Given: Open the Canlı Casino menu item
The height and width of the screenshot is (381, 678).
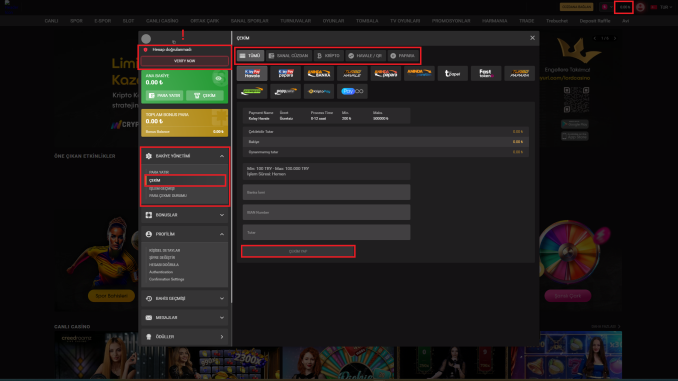Looking at the screenshot, I should pyautogui.click(x=162, y=21).
